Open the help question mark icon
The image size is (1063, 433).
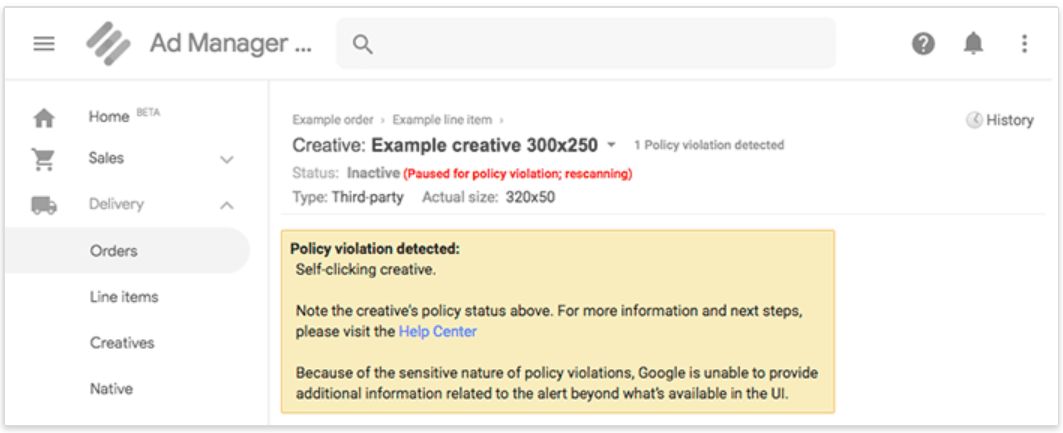(923, 44)
